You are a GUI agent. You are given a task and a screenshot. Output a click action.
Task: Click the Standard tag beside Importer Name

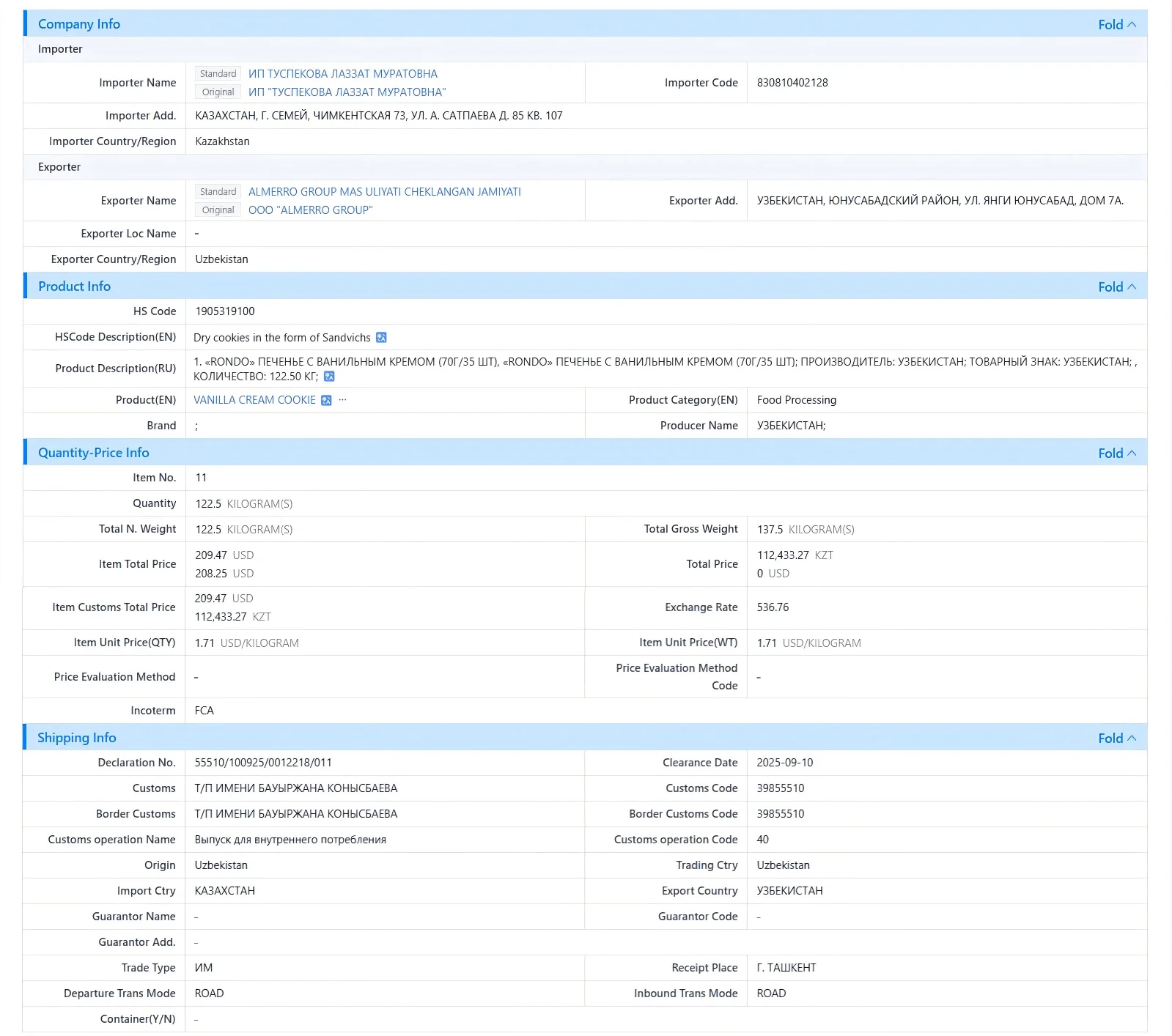click(x=218, y=74)
